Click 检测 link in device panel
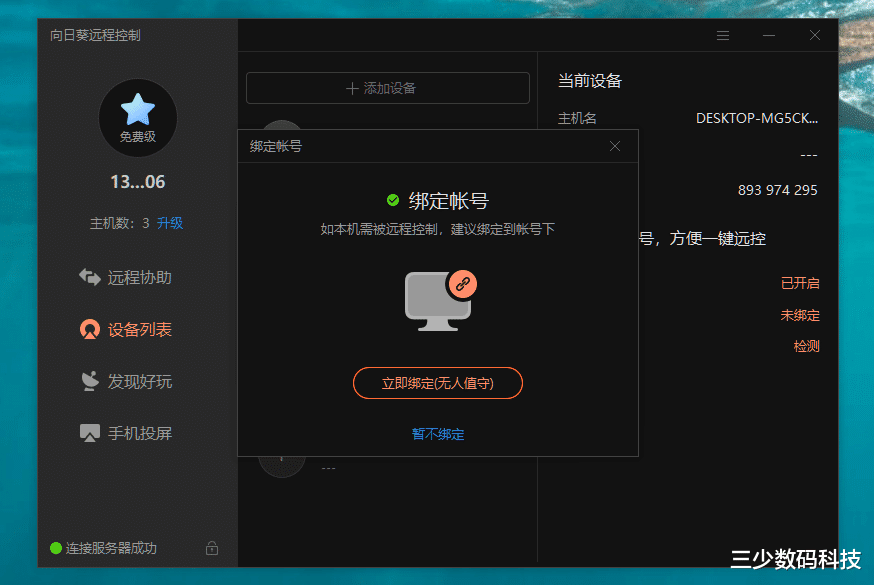This screenshot has width=874, height=585. click(807, 346)
